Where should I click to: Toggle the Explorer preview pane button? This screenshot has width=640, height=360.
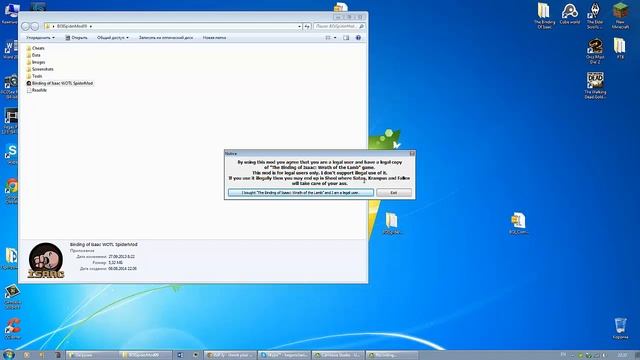(346, 38)
